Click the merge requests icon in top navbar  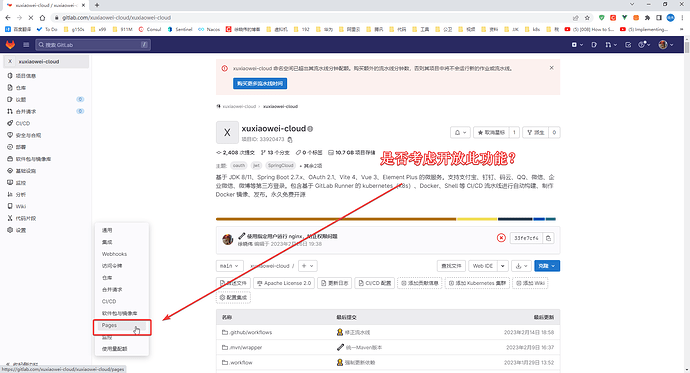click(x=610, y=44)
